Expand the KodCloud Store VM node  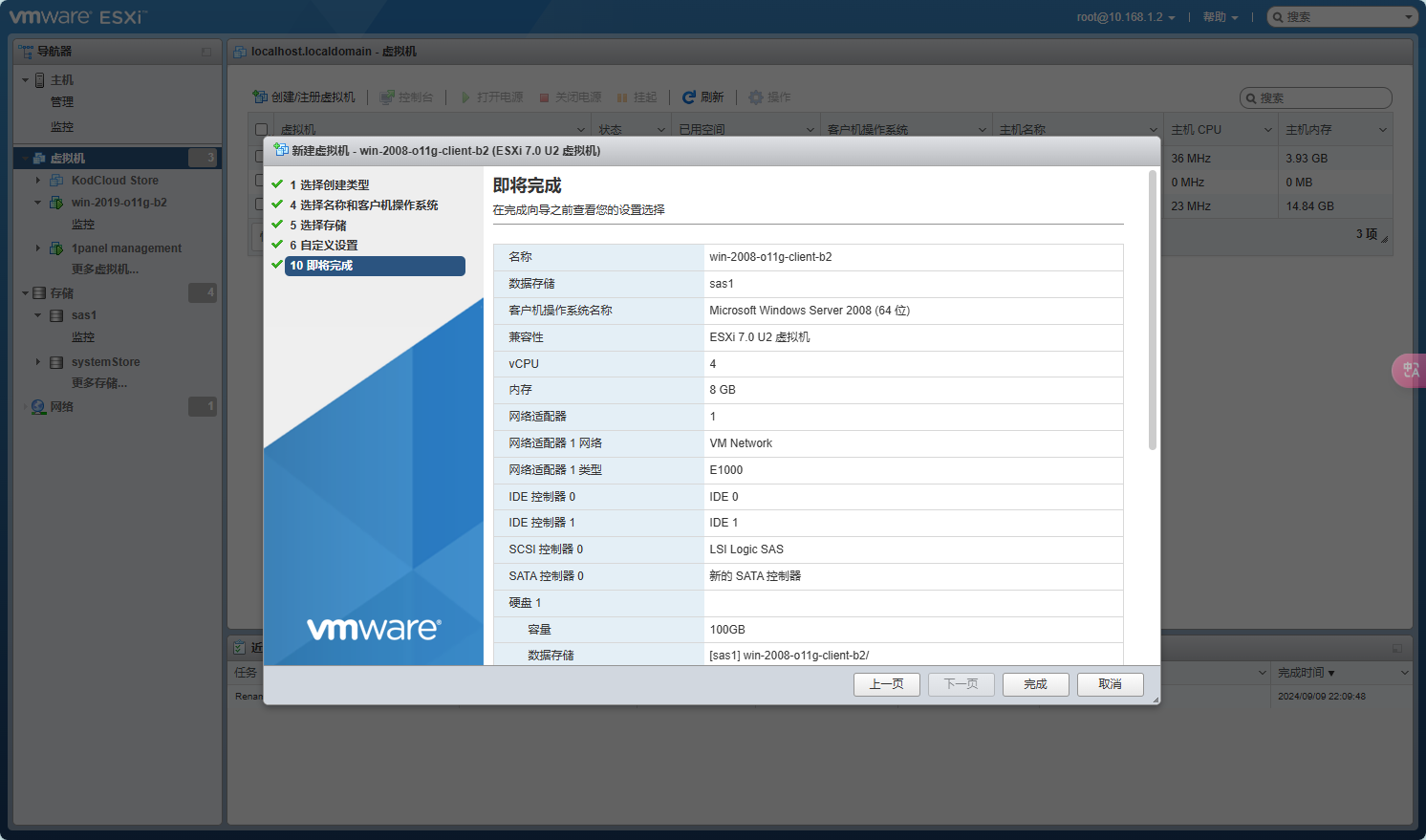38,181
